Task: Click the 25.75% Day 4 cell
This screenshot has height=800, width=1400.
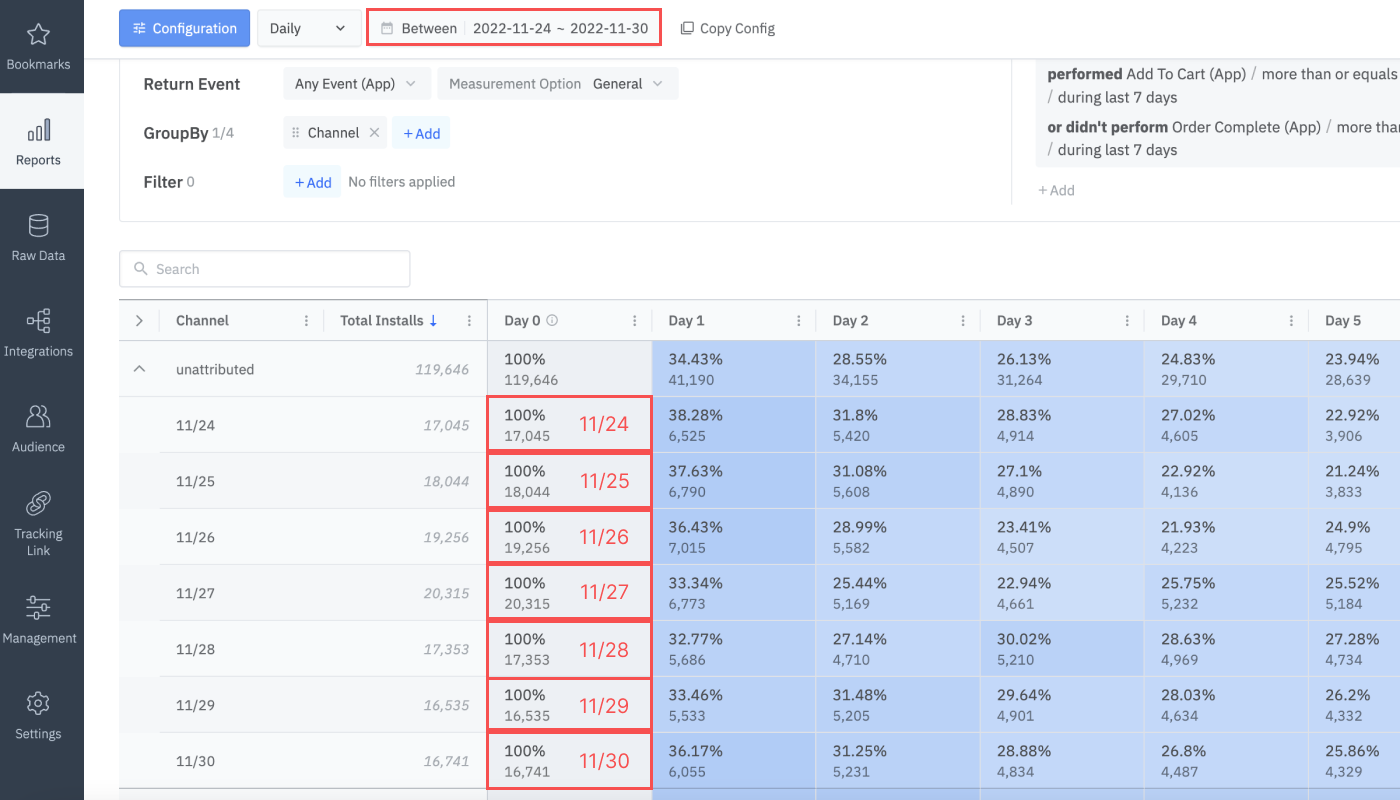Action: click(x=1226, y=593)
